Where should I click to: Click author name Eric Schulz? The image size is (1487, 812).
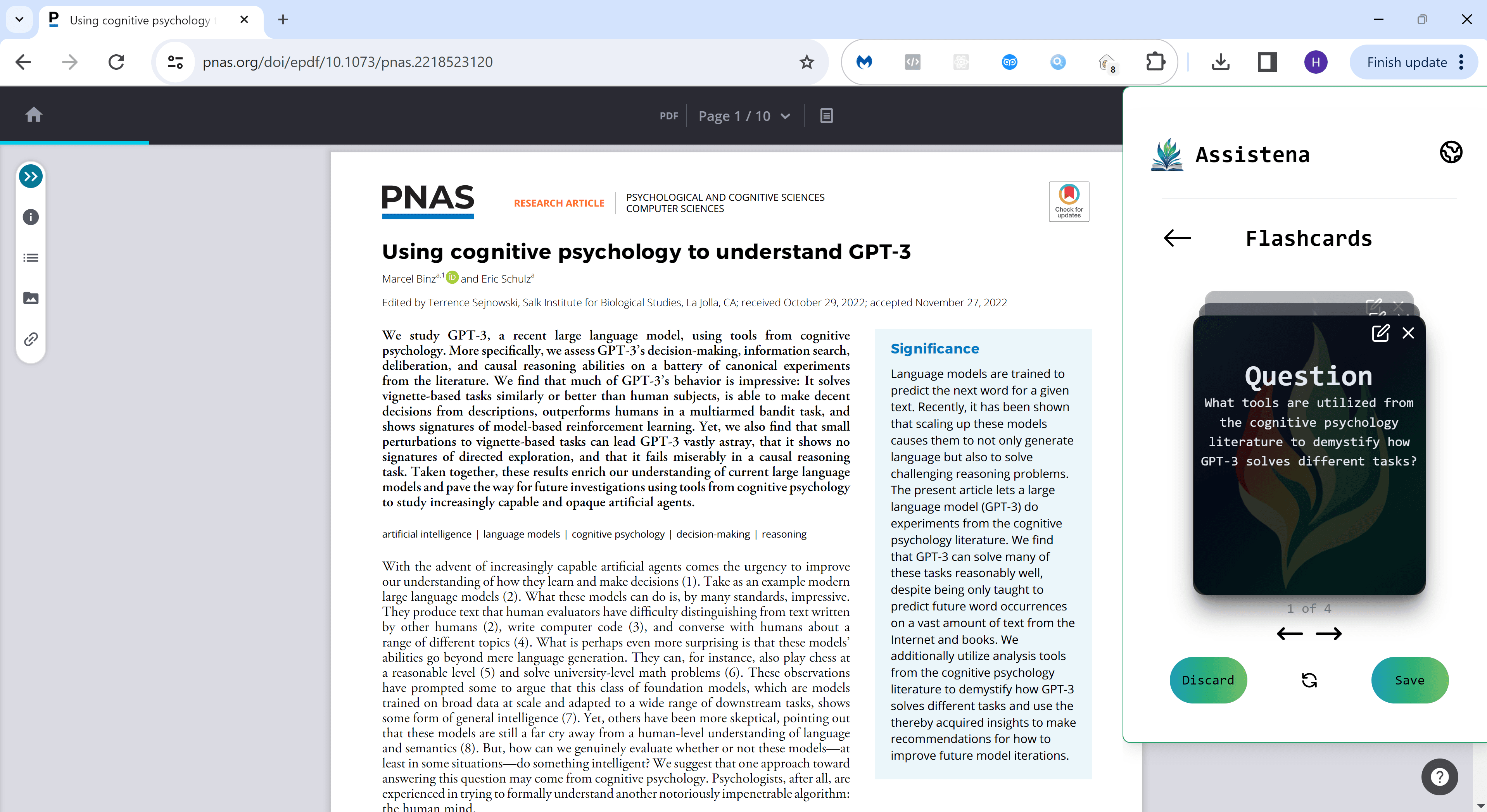[506, 279]
